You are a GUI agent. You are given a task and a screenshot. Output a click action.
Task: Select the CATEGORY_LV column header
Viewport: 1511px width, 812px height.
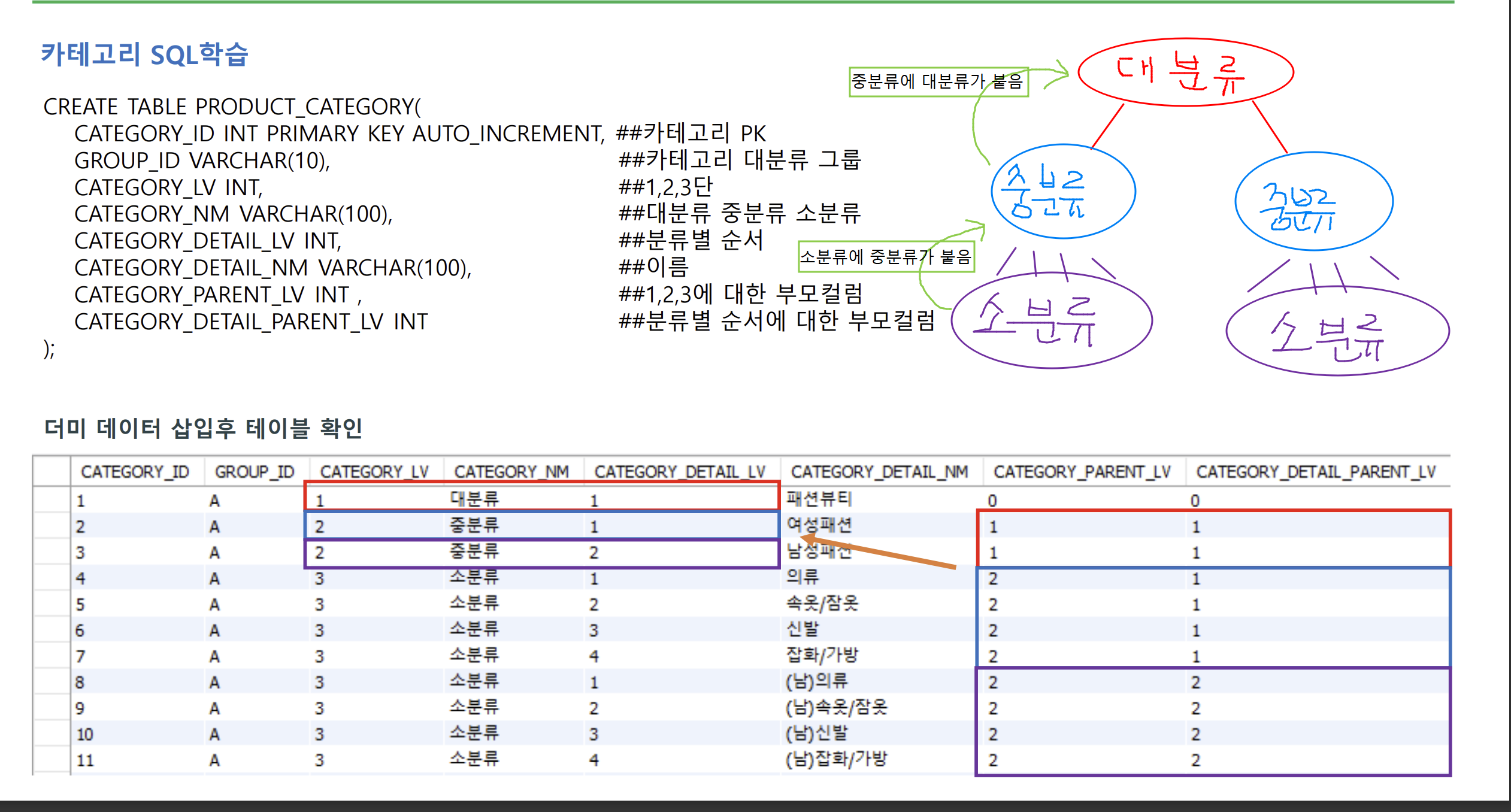(374, 472)
